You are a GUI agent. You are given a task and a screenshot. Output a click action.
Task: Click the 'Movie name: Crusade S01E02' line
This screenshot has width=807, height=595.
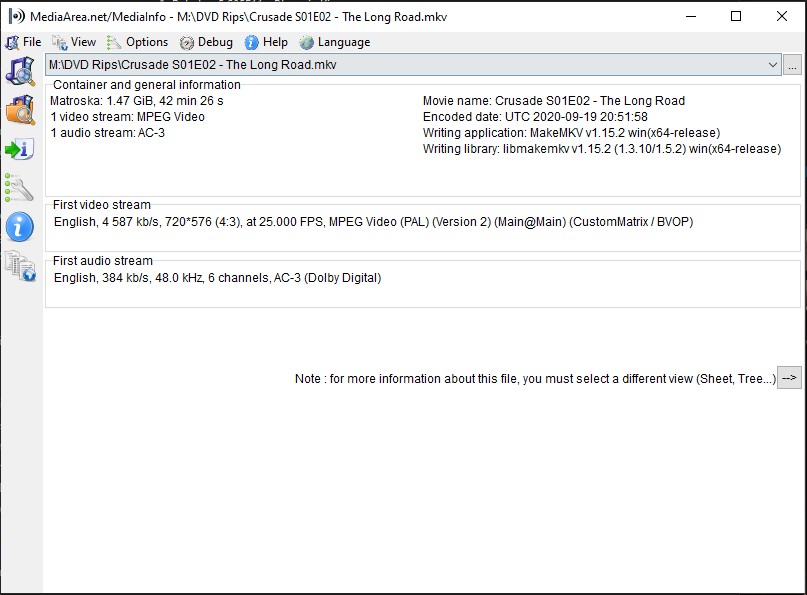(554, 101)
